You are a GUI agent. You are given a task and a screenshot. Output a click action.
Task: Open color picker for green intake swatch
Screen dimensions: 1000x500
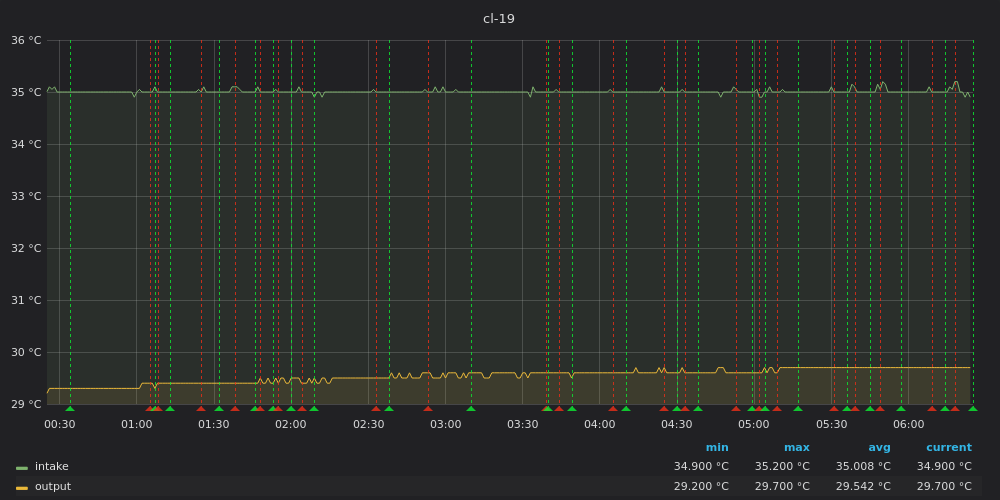pyautogui.click(x=22, y=467)
